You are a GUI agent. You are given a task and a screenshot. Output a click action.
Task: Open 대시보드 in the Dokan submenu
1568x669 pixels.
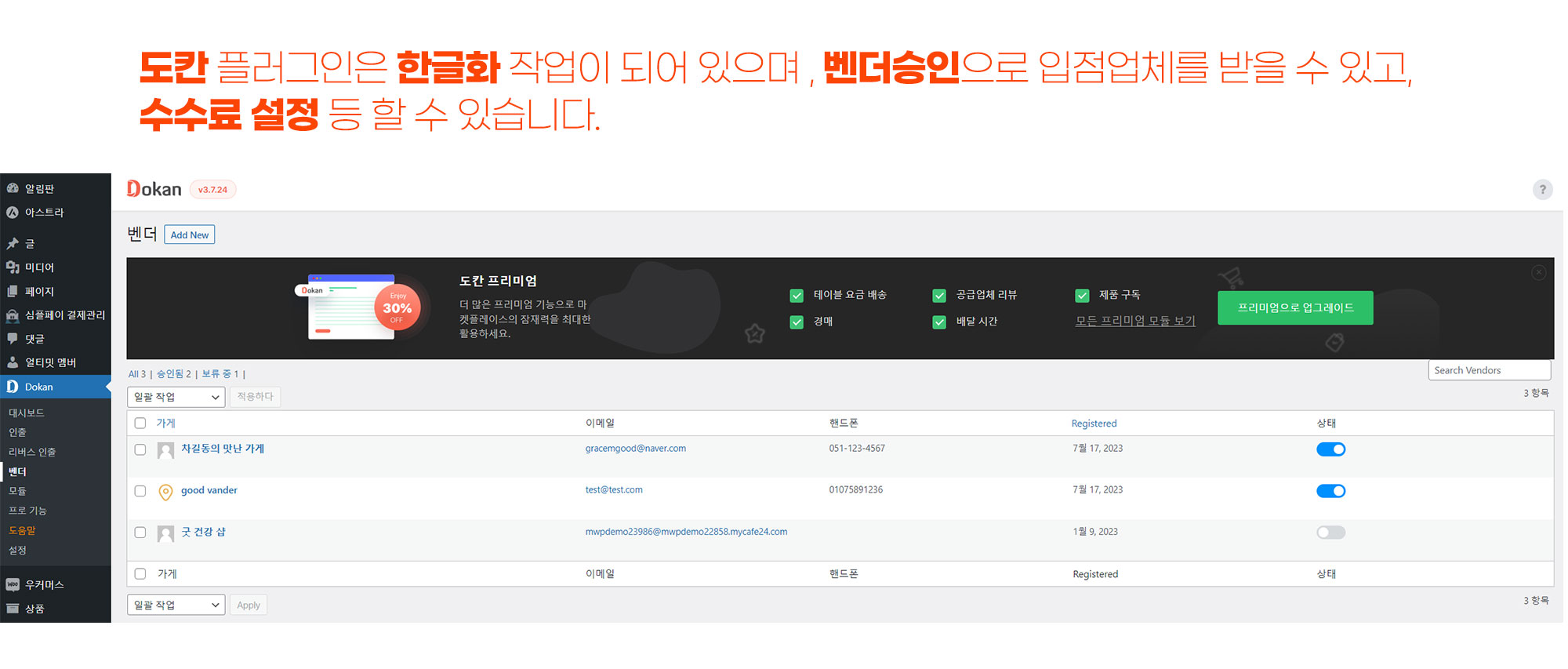pyautogui.click(x=27, y=413)
